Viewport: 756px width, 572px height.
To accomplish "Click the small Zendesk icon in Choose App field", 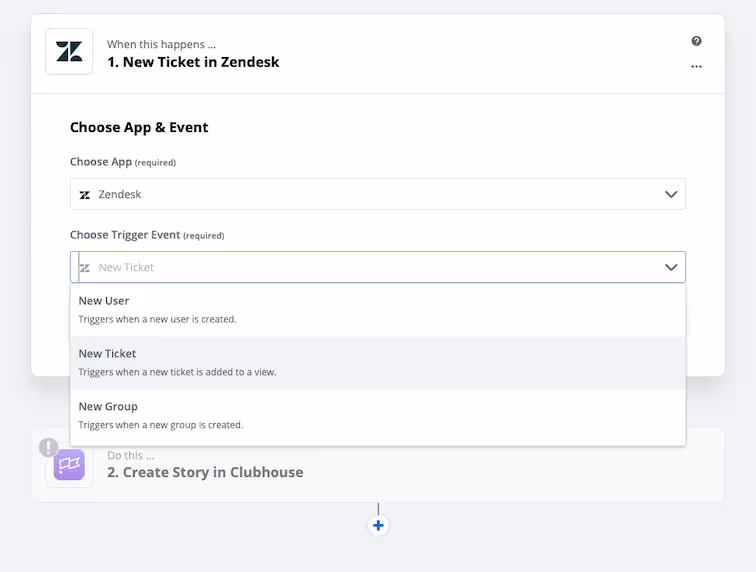I will [85, 195].
